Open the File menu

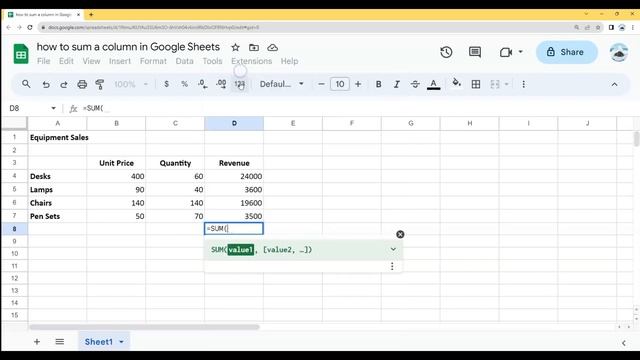click(43, 61)
